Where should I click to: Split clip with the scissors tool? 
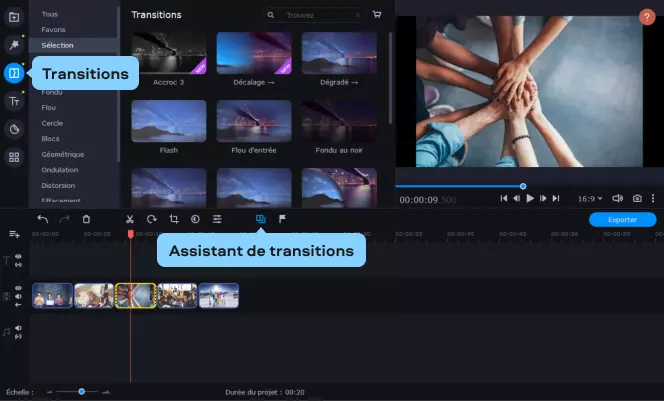130,219
